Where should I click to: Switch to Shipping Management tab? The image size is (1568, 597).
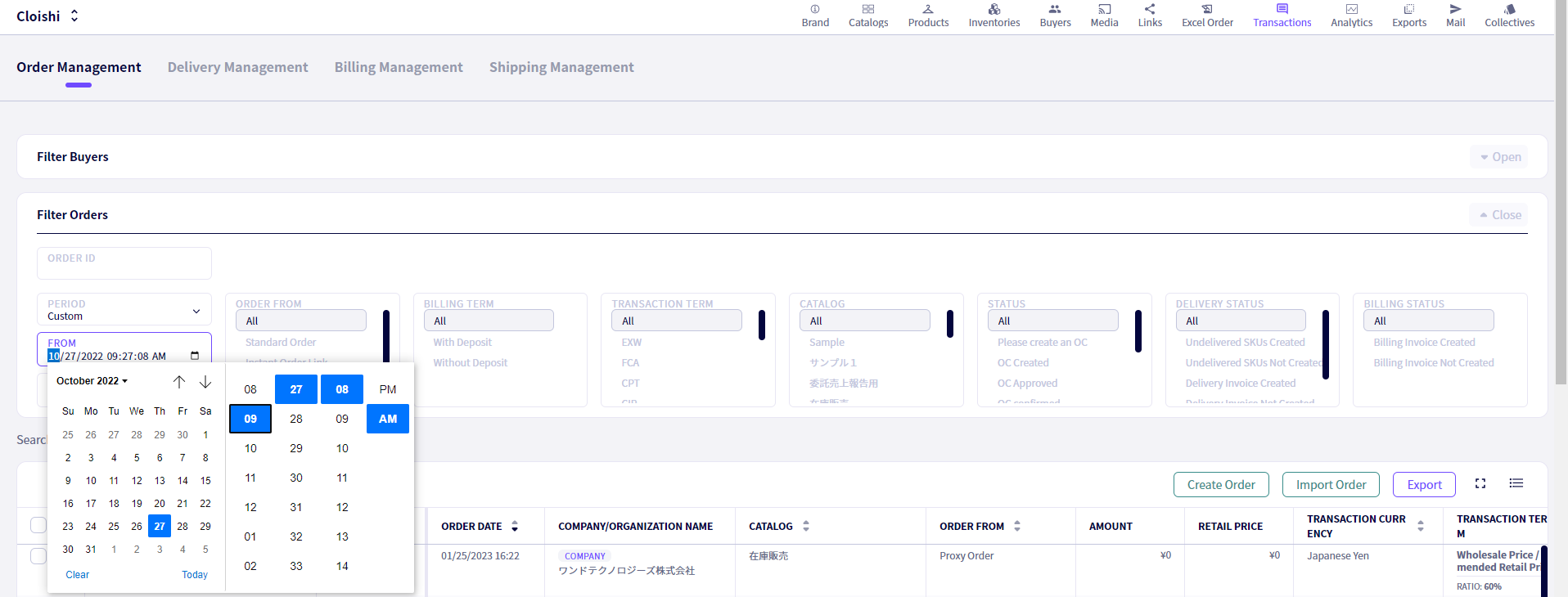coord(561,67)
